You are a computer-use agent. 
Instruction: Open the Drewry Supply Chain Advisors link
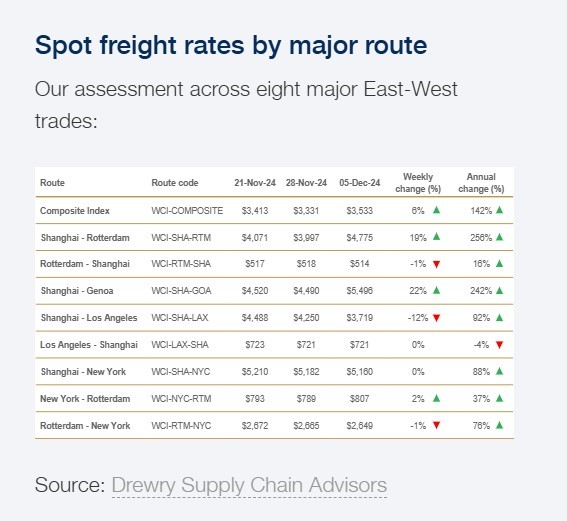click(x=249, y=485)
